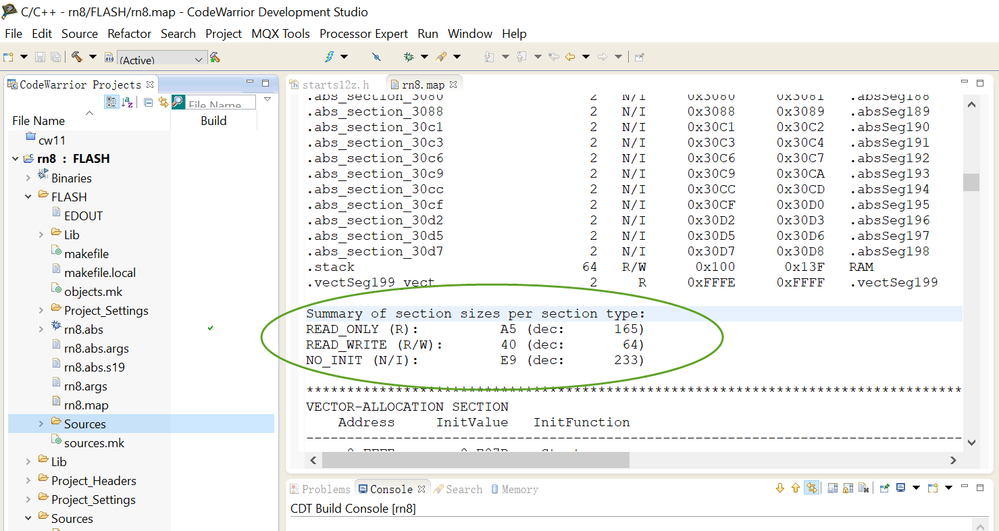Open the Refactor menu
This screenshot has width=999, height=531.
pyautogui.click(x=129, y=34)
